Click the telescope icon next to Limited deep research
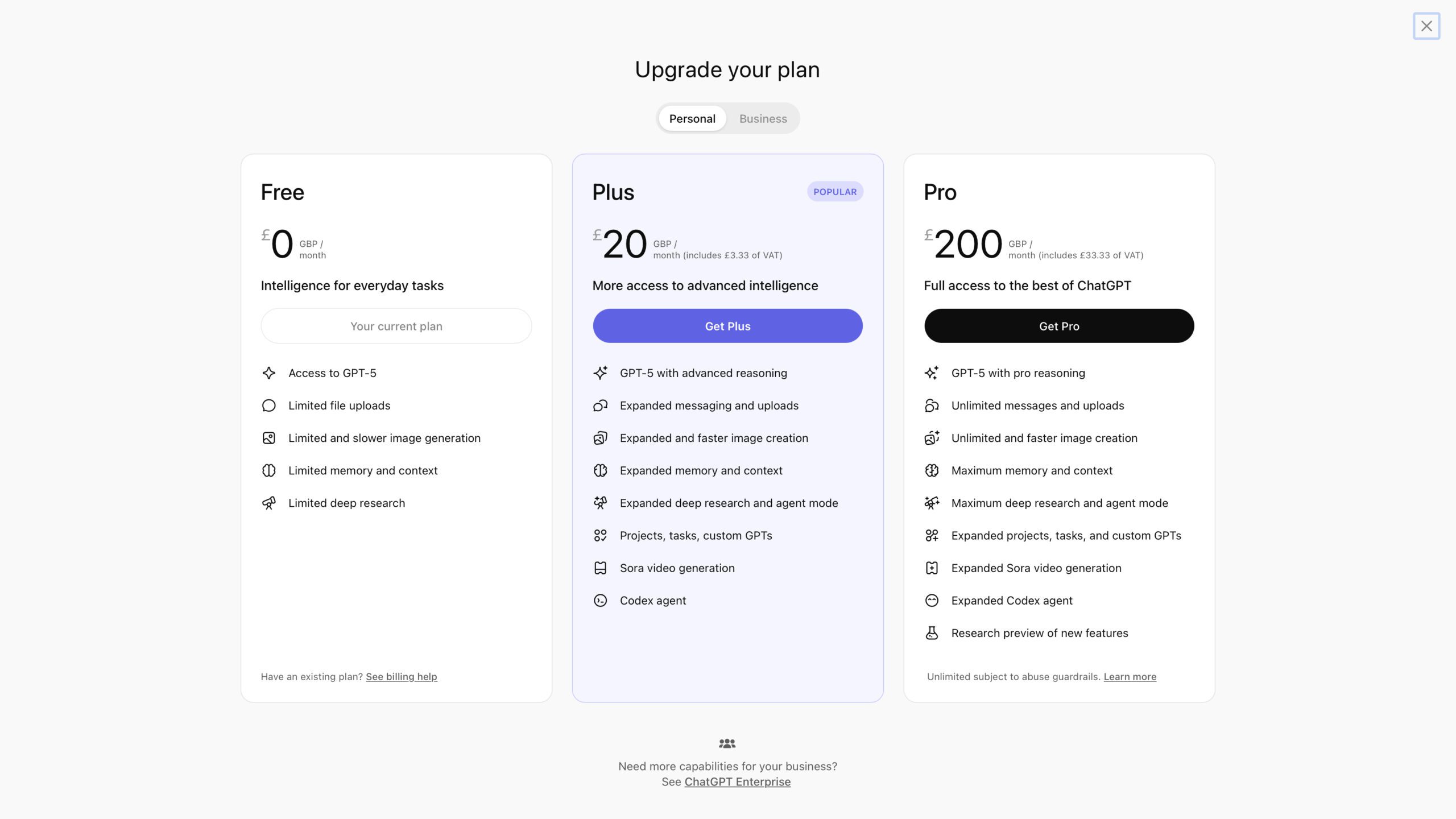1456x819 pixels. coord(268,503)
